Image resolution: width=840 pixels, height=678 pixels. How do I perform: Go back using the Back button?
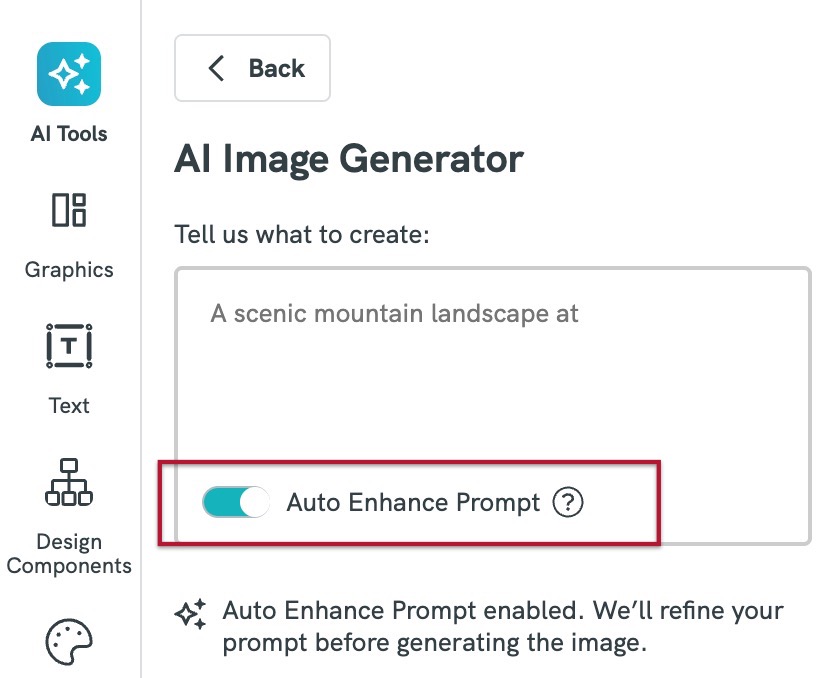pos(252,68)
